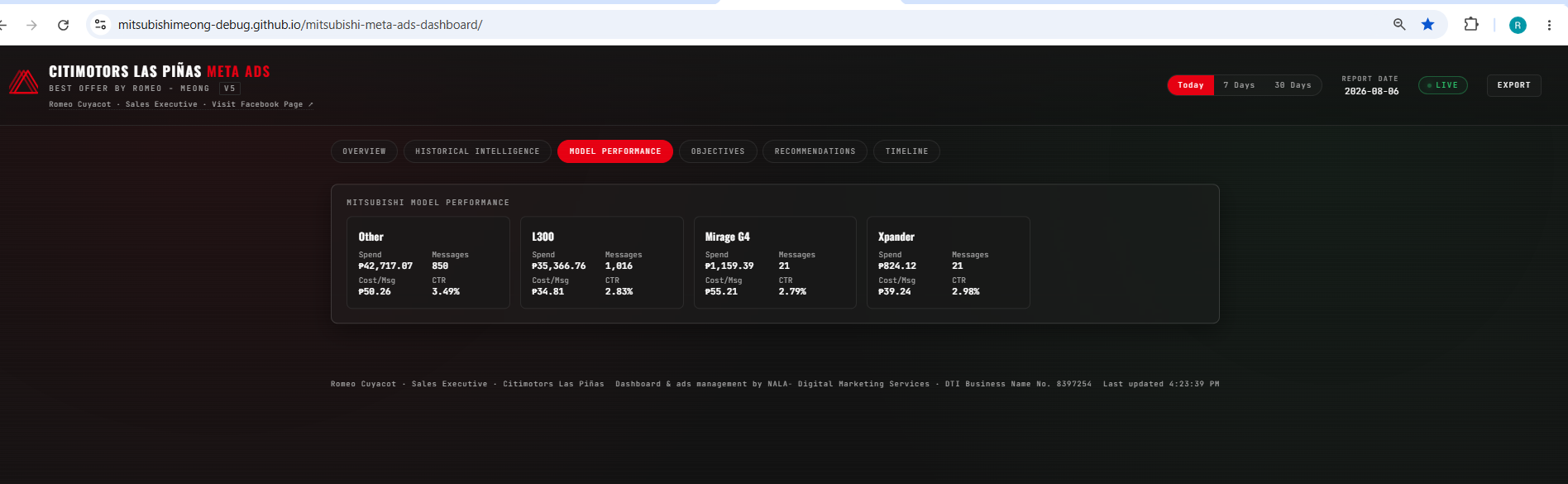Click CTR value 2.79%
Image resolution: width=1568 pixels, height=484 pixels.
(792, 292)
